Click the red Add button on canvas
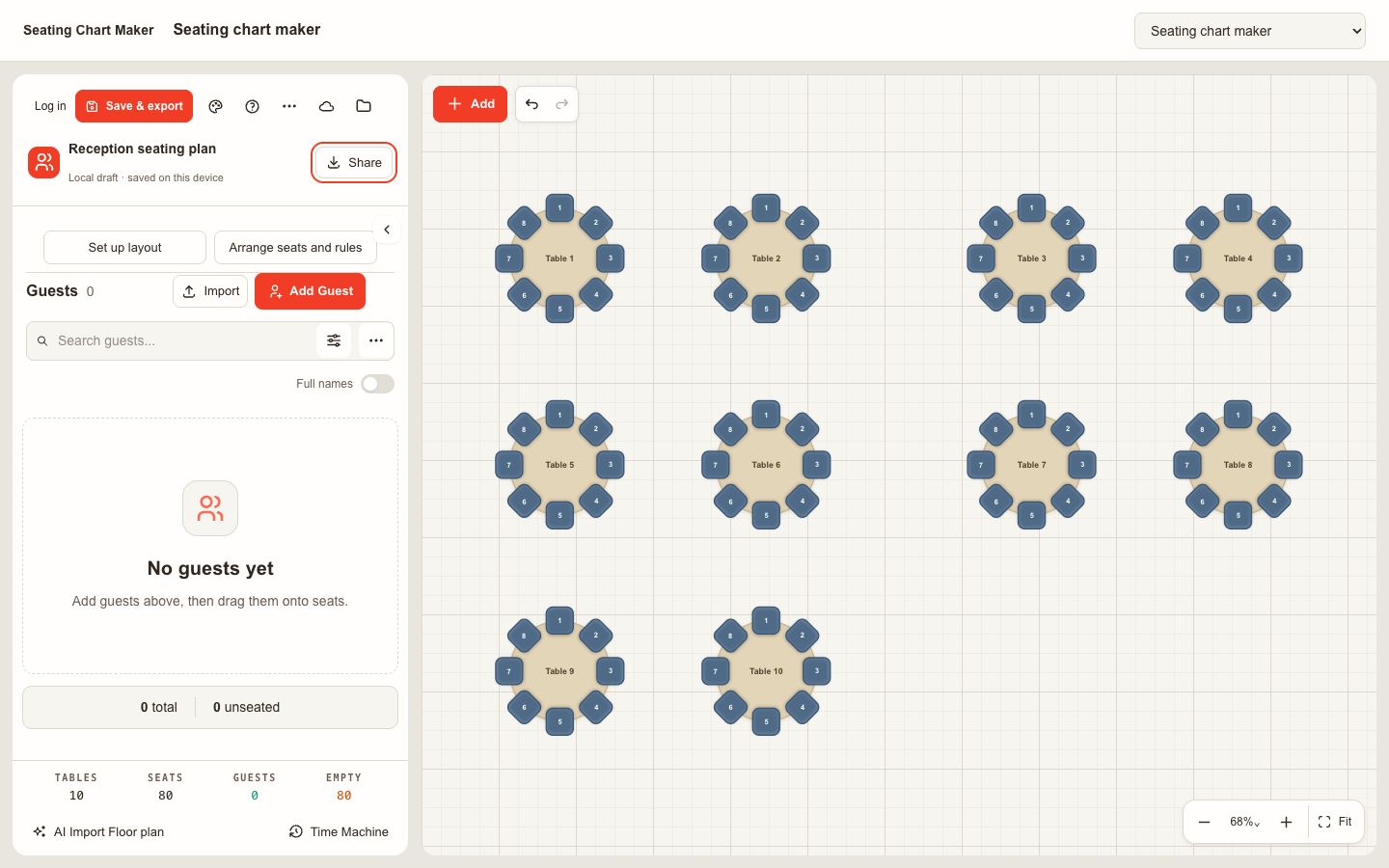 tap(470, 104)
